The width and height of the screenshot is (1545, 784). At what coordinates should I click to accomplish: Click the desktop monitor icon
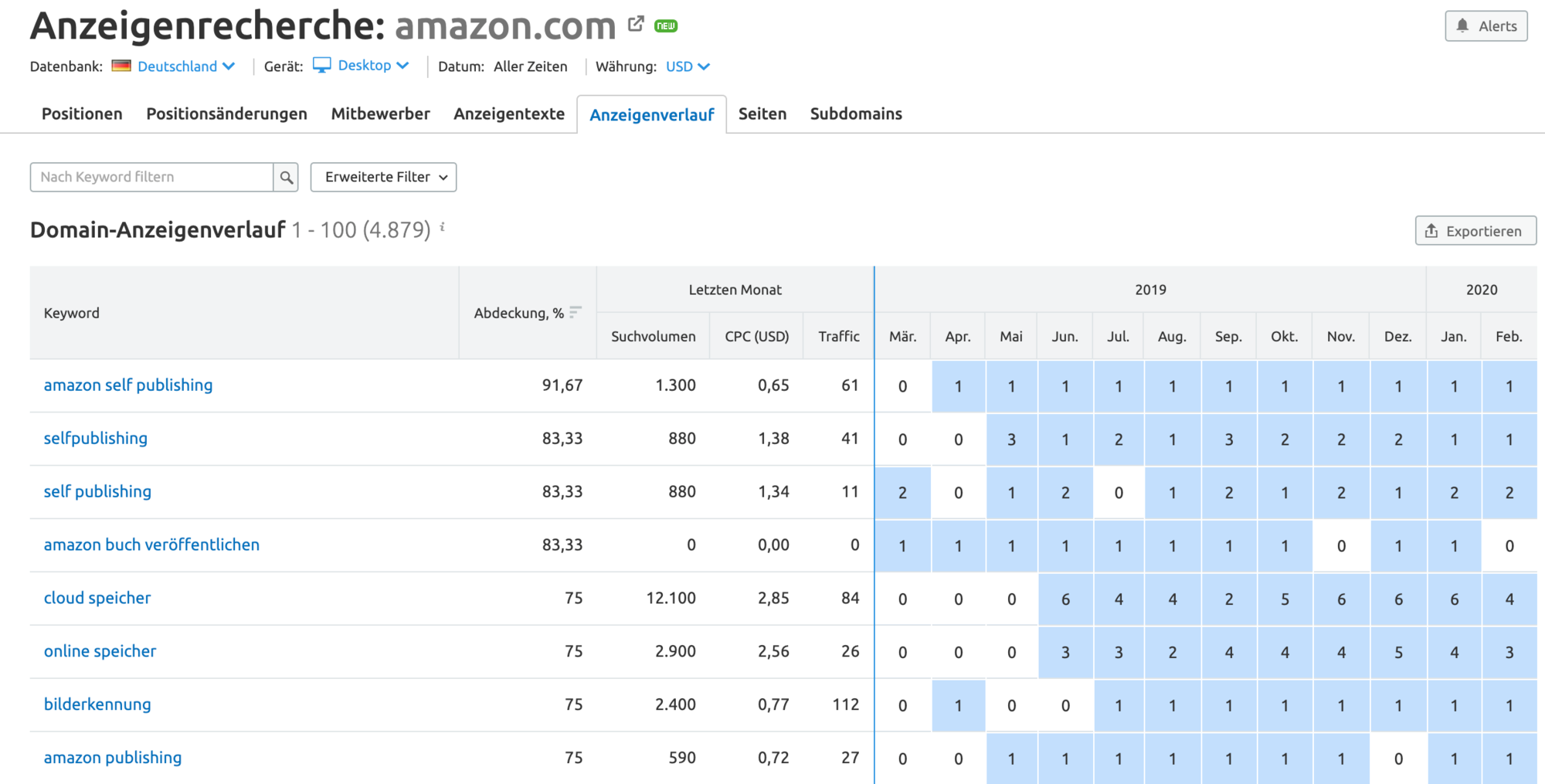click(321, 66)
